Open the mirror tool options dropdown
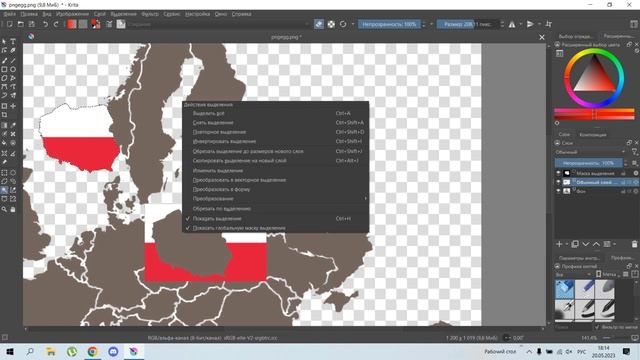Screen dimensions: 640x360 pyautogui.click(x=520, y=24)
